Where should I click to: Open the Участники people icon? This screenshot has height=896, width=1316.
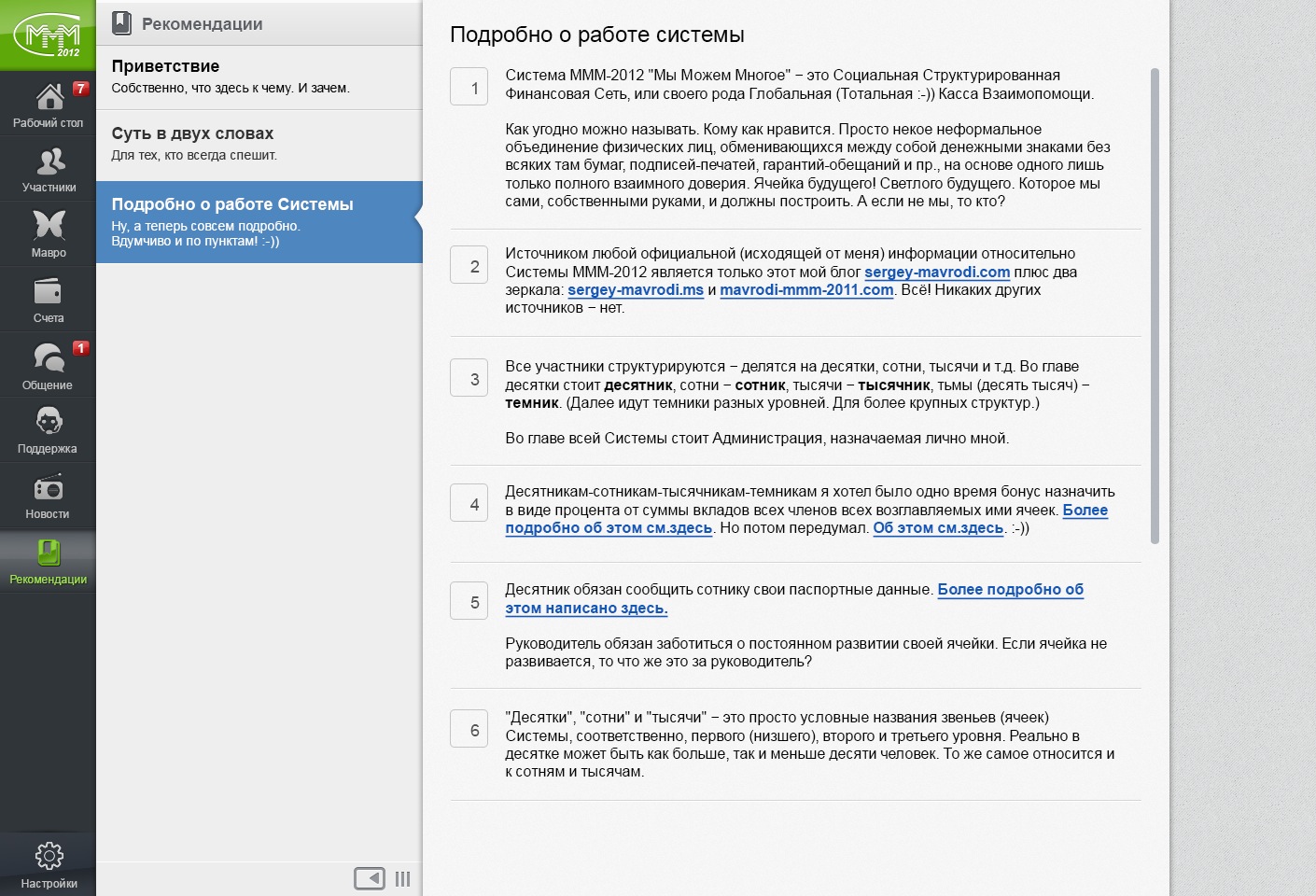click(50, 161)
